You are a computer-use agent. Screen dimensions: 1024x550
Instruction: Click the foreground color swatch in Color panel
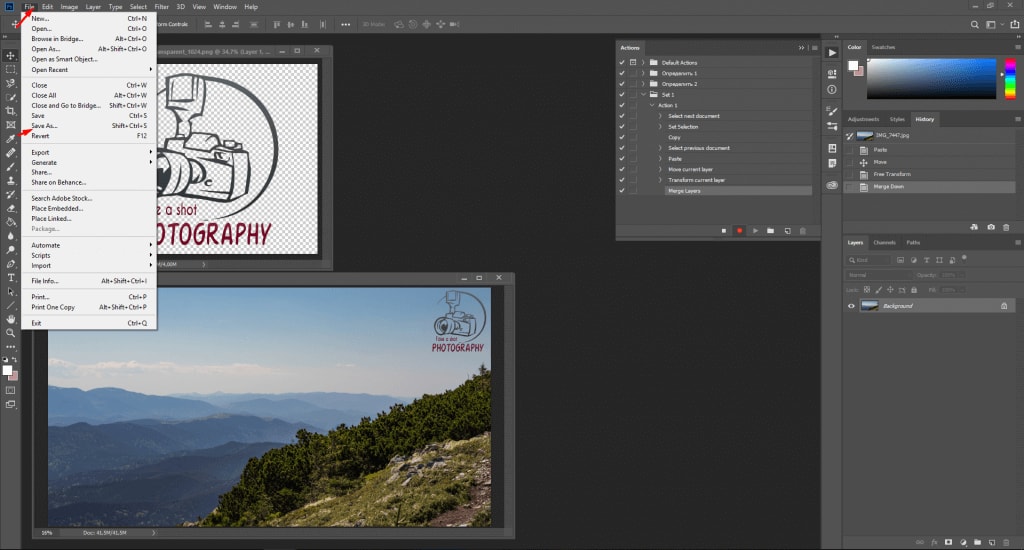pos(852,65)
